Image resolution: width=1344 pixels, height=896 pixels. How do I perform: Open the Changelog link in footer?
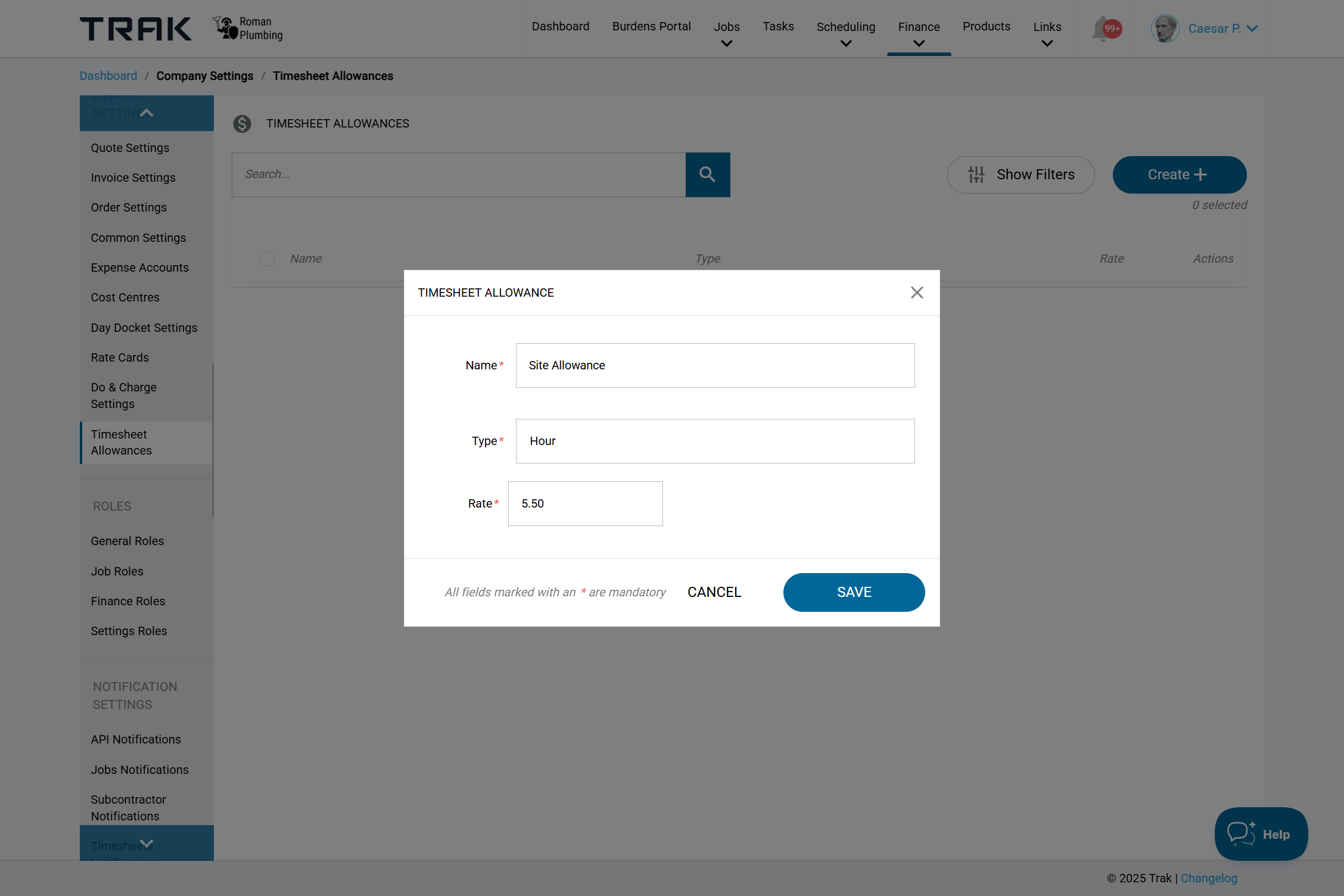tap(1209, 878)
